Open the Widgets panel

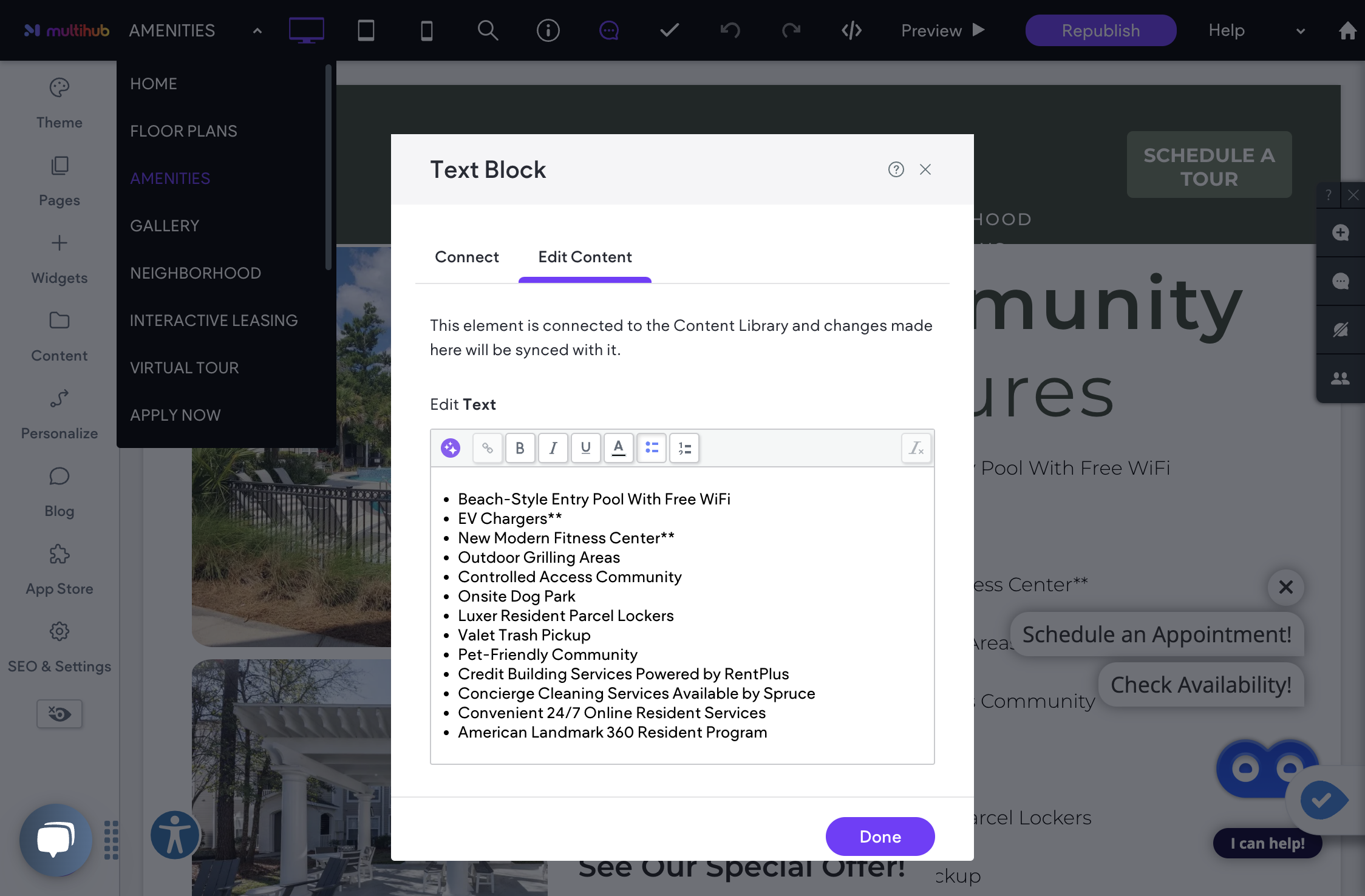pyautogui.click(x=60, y=259)
